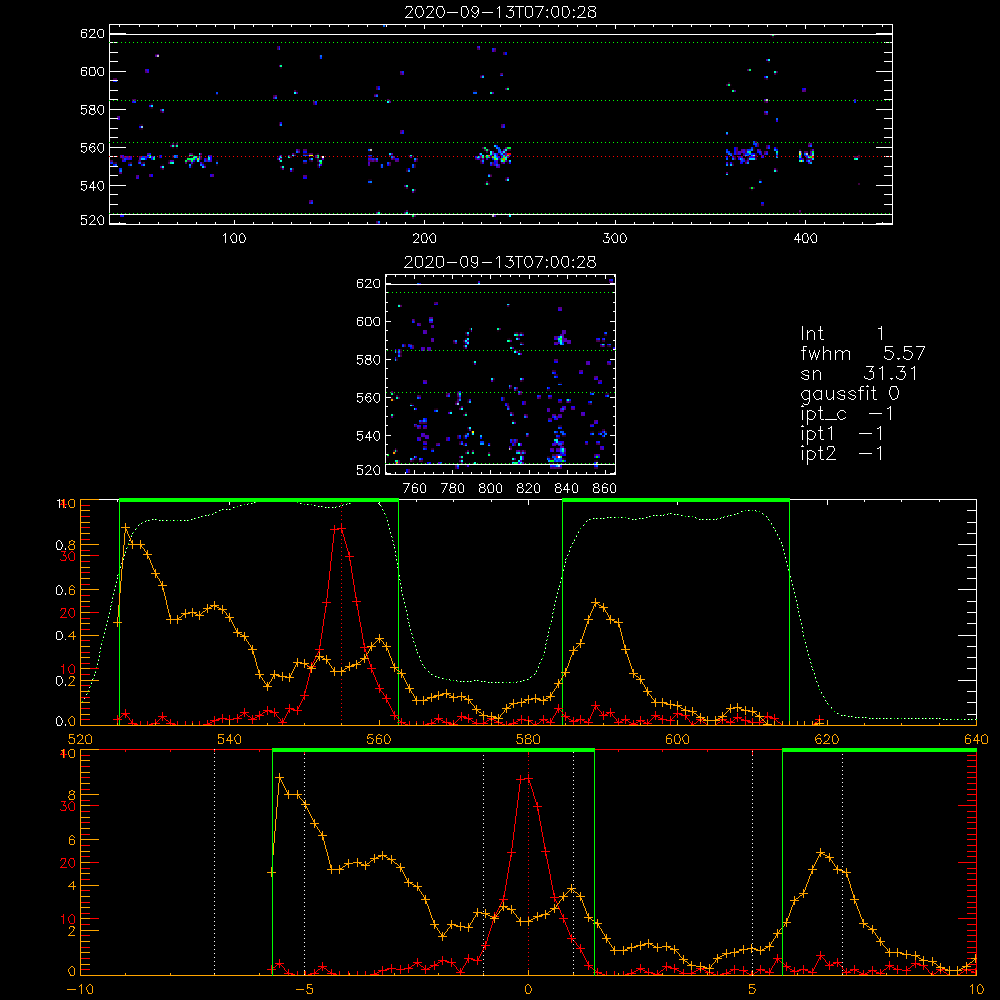Select the 'sn 31.31' readout
Screen dimensions: 1000x1000
click(x=858, y=373)
